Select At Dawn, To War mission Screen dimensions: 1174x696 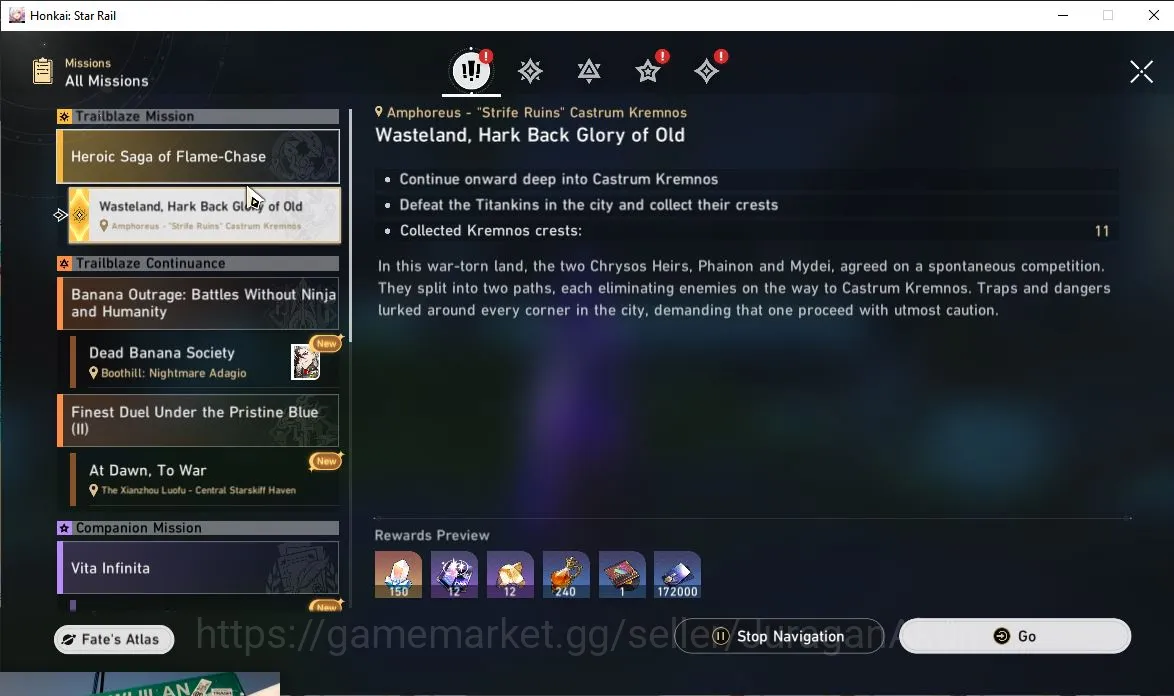pyautogui.click(x=204, y=479)
